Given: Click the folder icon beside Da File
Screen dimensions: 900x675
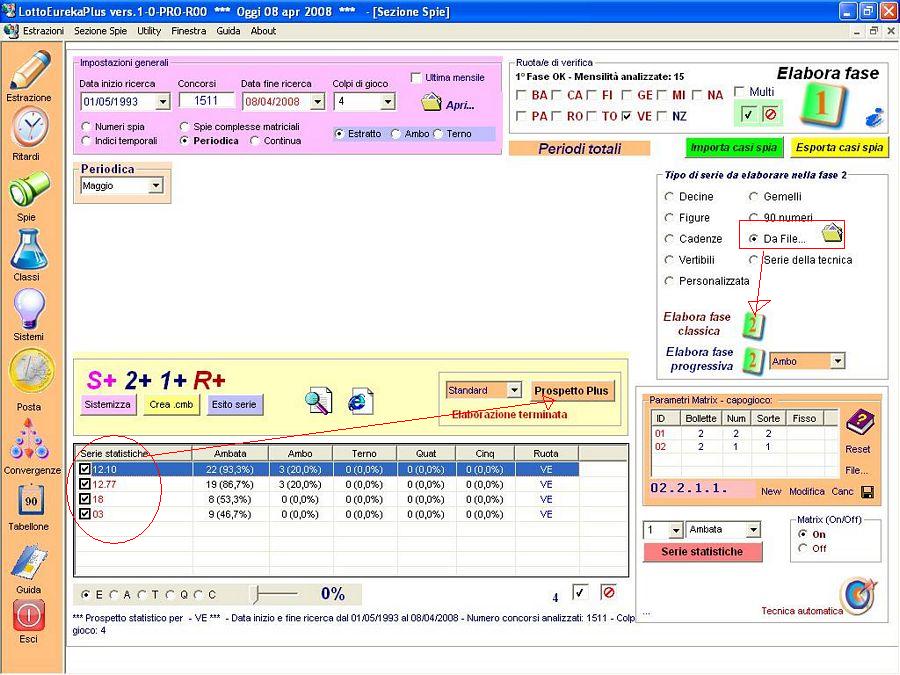Looking at the screenshot, I should click(x=832, y=233).
